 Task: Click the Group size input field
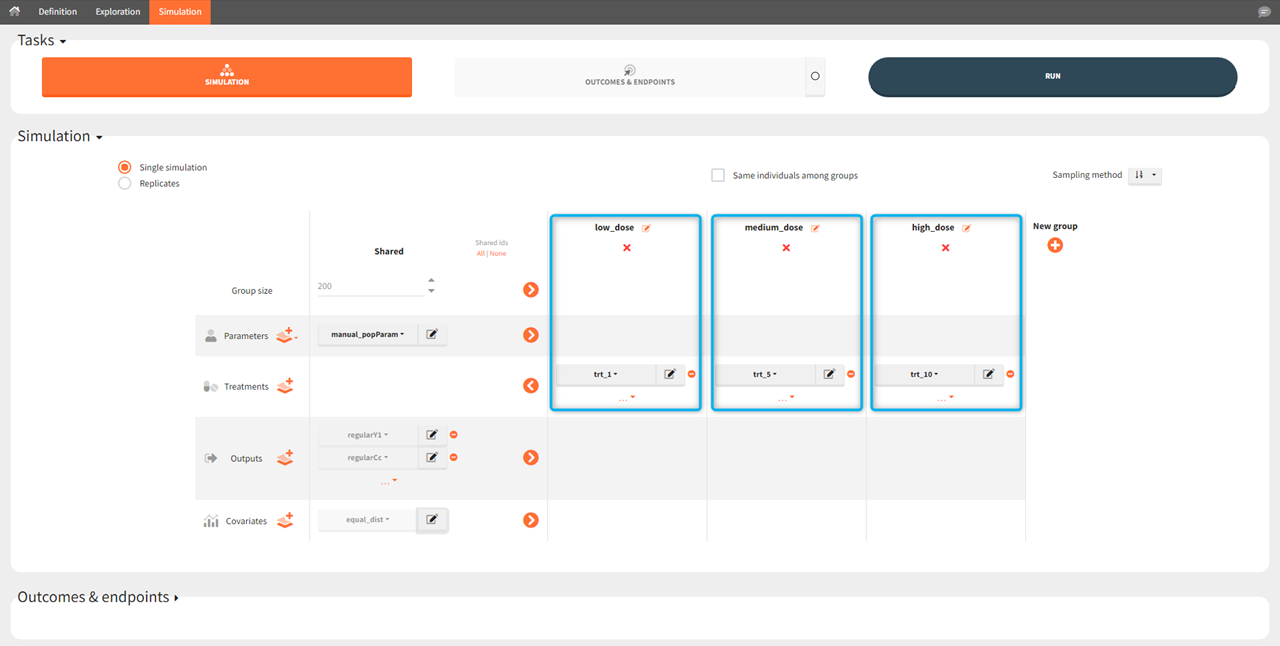[x=370, y=287]
